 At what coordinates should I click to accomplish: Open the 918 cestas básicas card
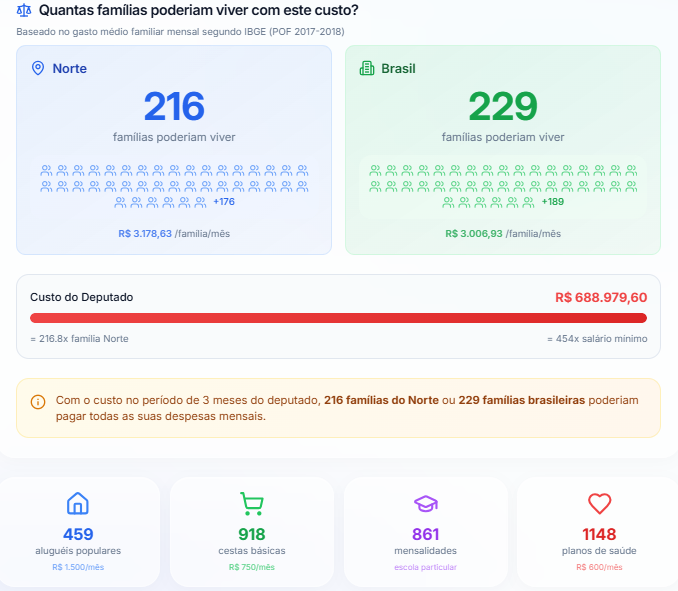pyautogui.click(x=251, y=532)
